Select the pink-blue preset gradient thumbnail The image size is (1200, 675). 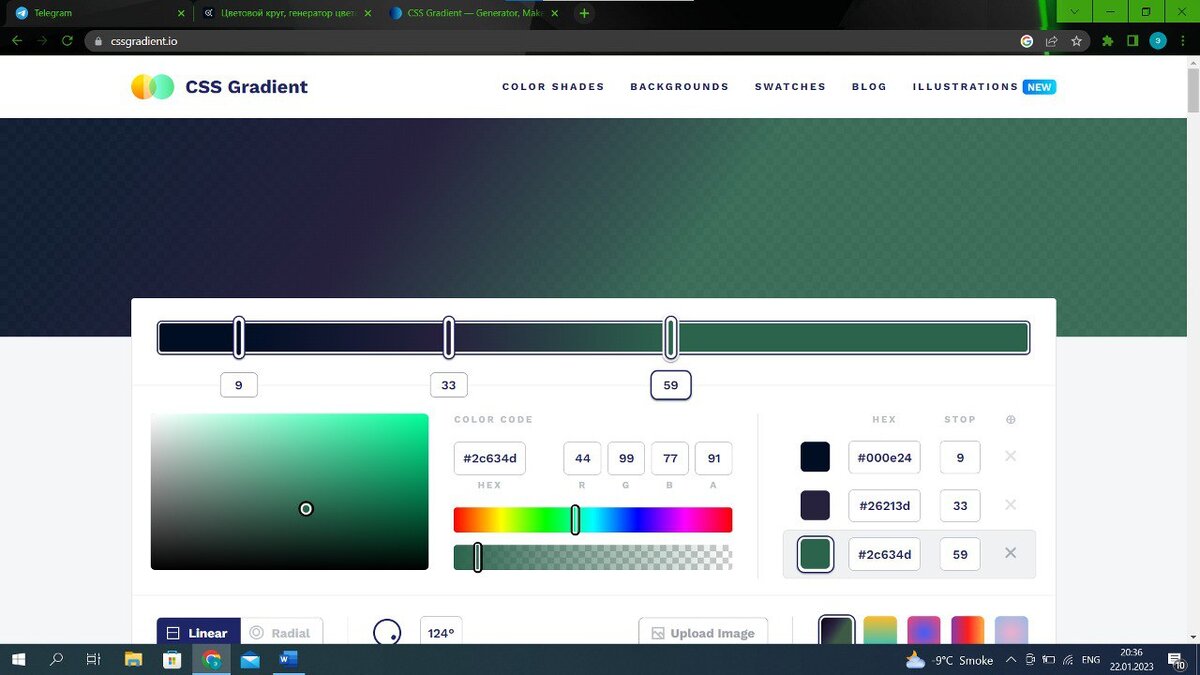[924, 631]
